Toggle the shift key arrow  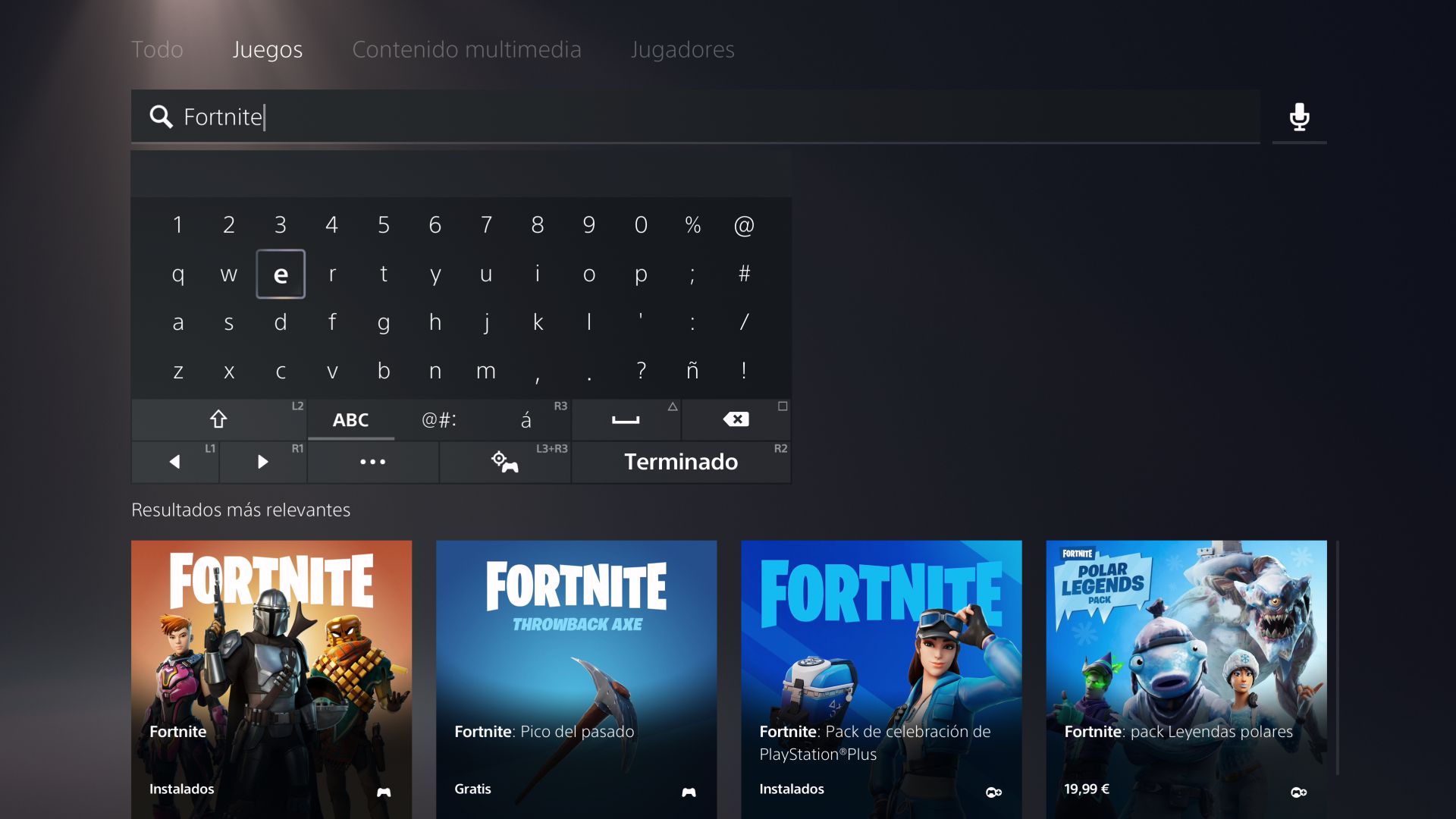tap(218, 419)
